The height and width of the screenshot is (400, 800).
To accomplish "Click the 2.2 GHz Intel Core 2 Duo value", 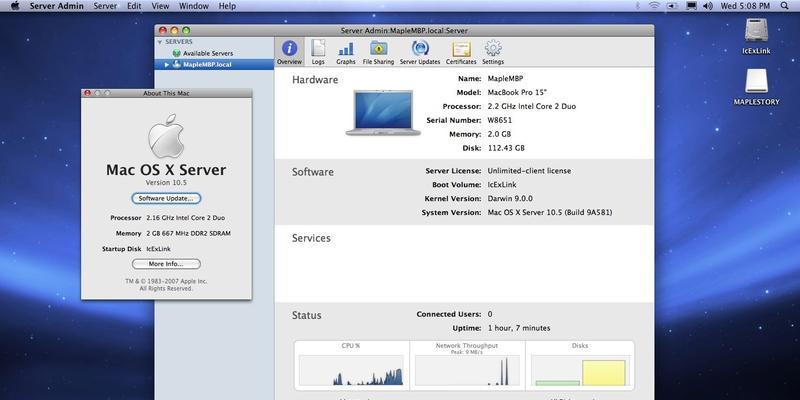I will (532, 107).
